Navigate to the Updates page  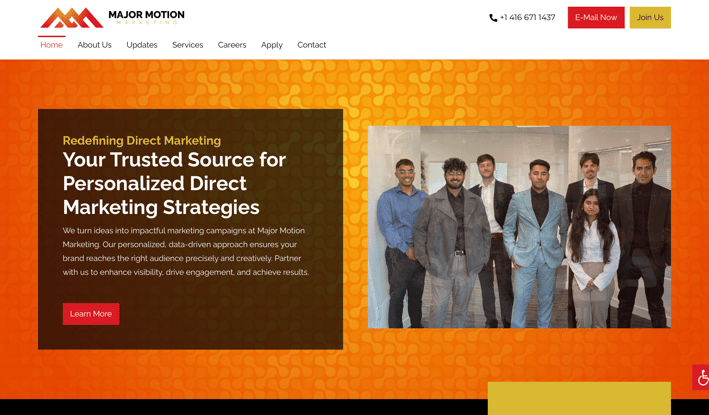142,45
